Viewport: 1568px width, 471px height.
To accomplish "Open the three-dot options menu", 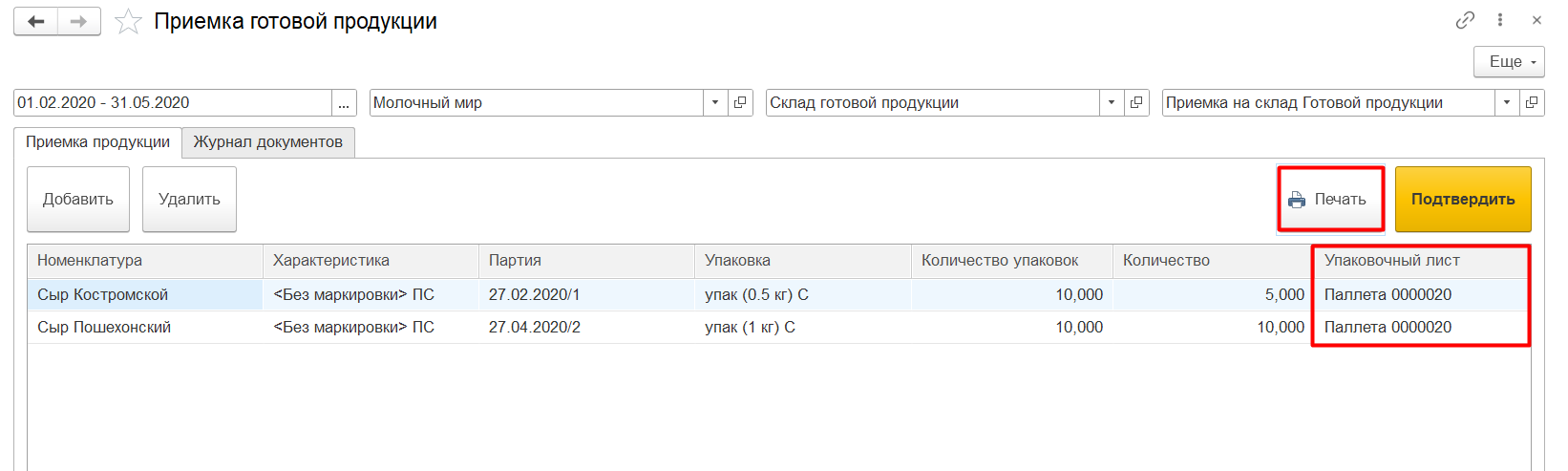I will click(1500, 20).
